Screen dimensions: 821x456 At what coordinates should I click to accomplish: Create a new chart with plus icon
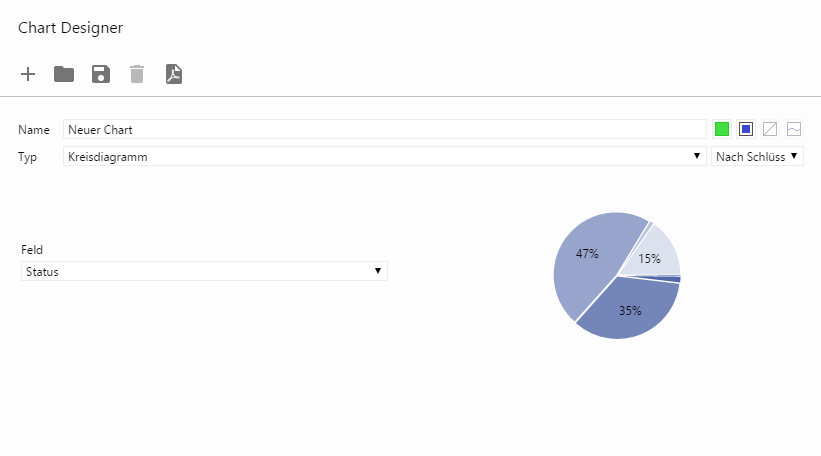[28, 74]
